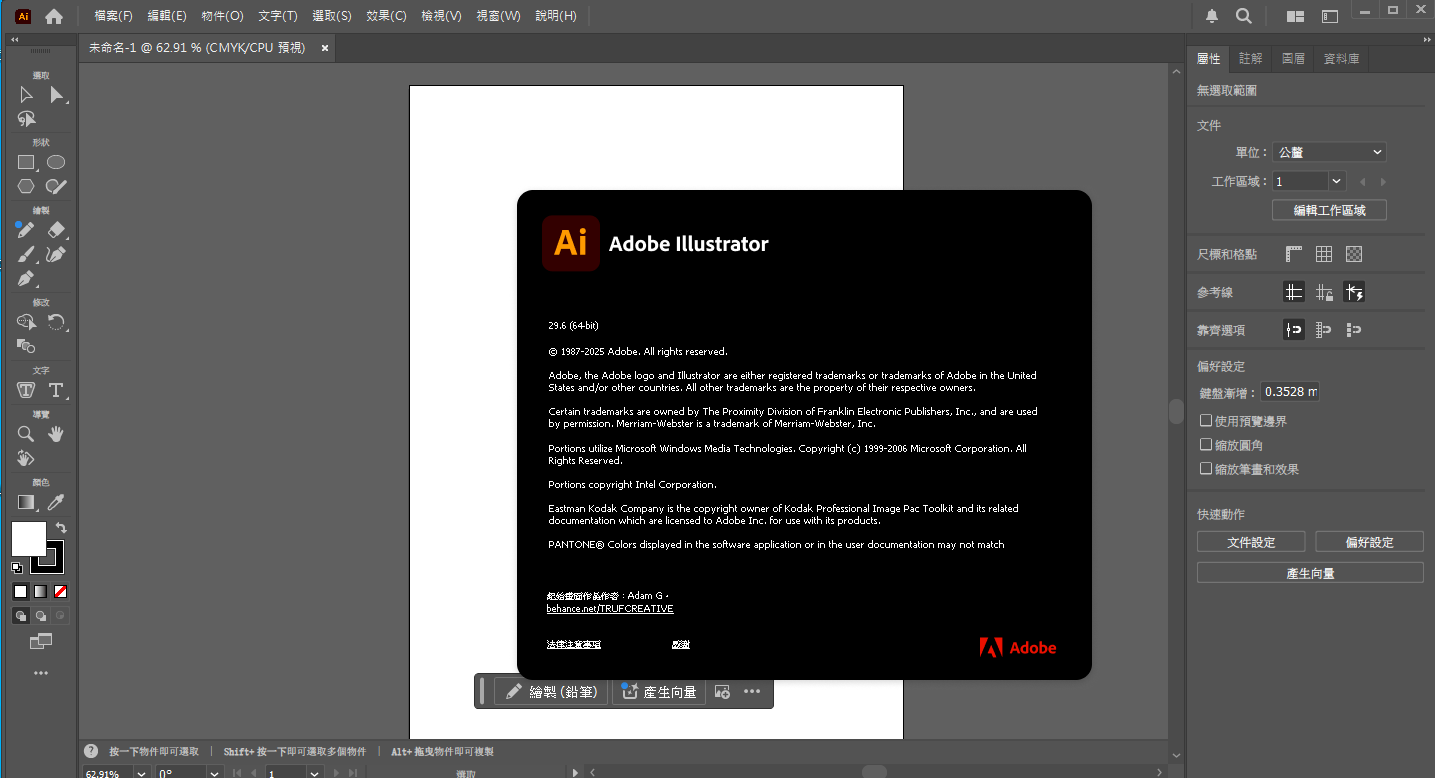This screenshot has width=1435, height=778.
Task: Pick the Ellipse shape tool
Action: (x=56, y=162)
